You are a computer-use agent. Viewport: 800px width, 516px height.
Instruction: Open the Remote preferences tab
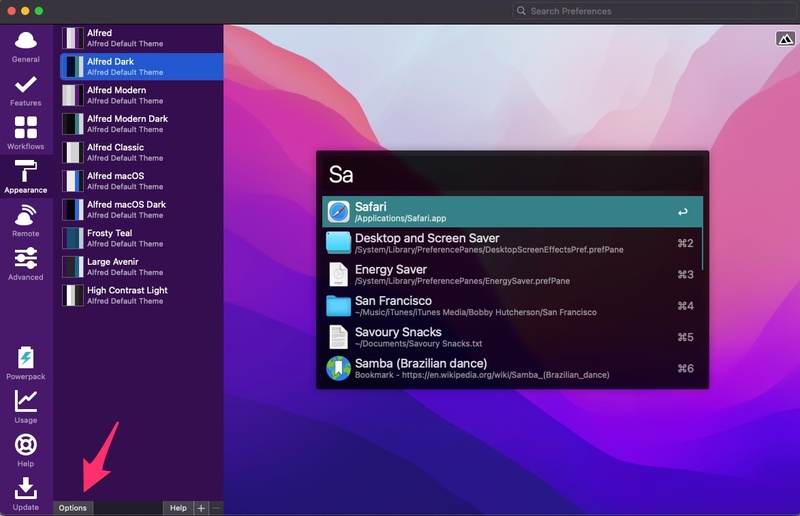coord(26,220)
